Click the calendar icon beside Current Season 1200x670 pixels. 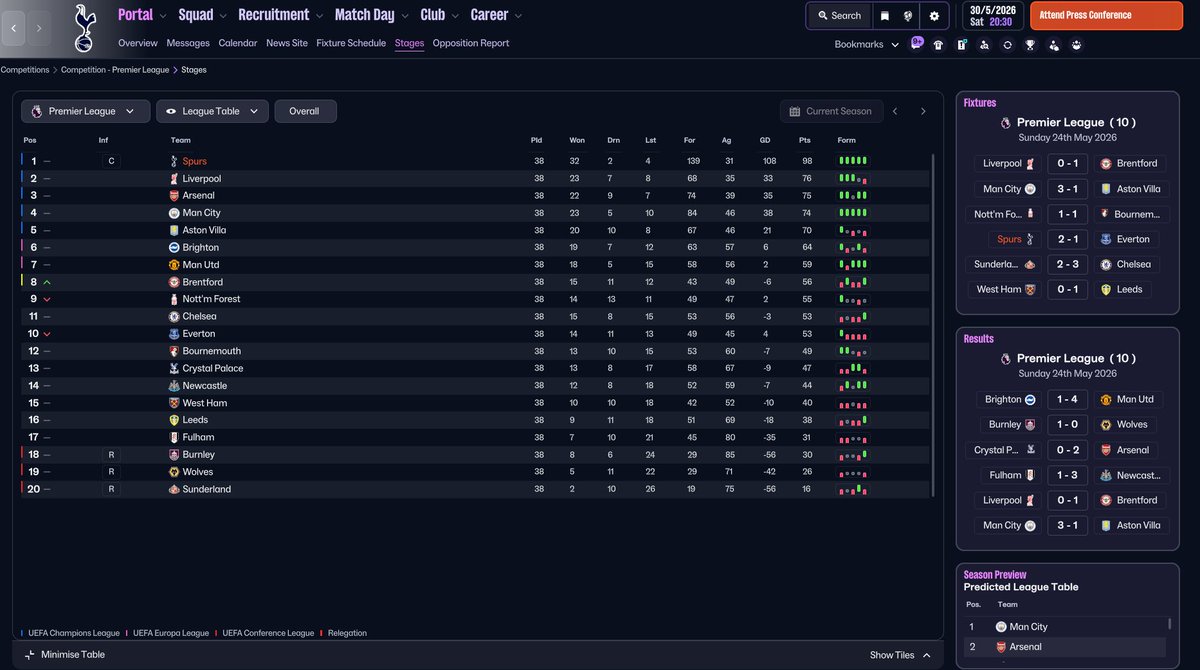point(795,112)
